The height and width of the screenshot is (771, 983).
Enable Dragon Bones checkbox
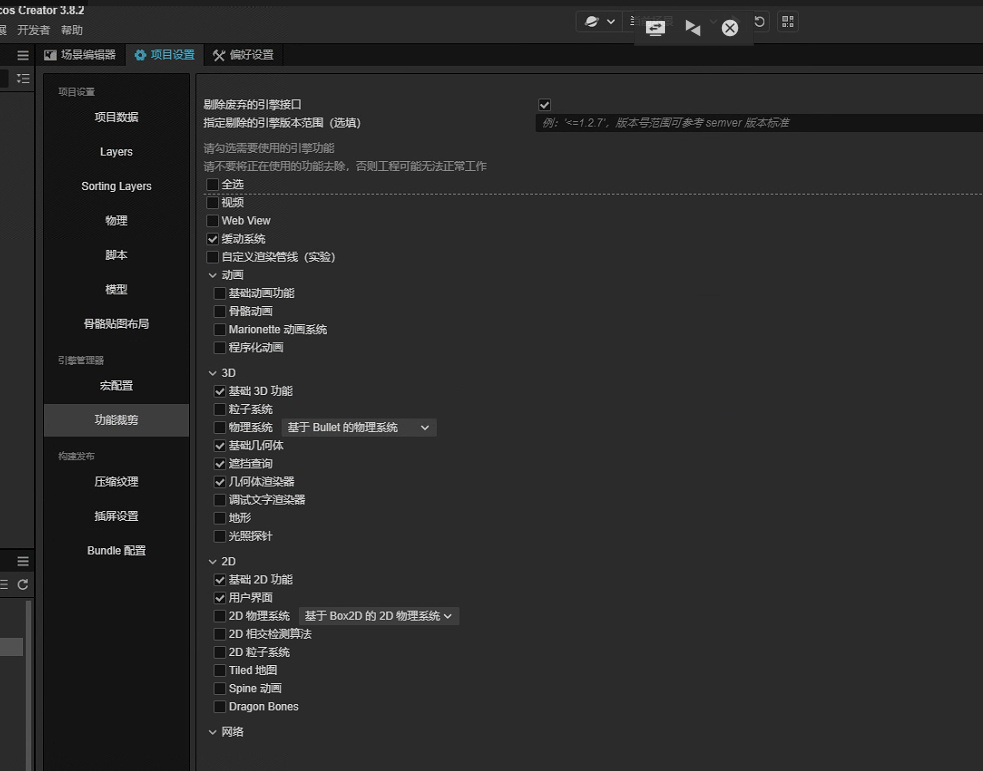point(219,707)
